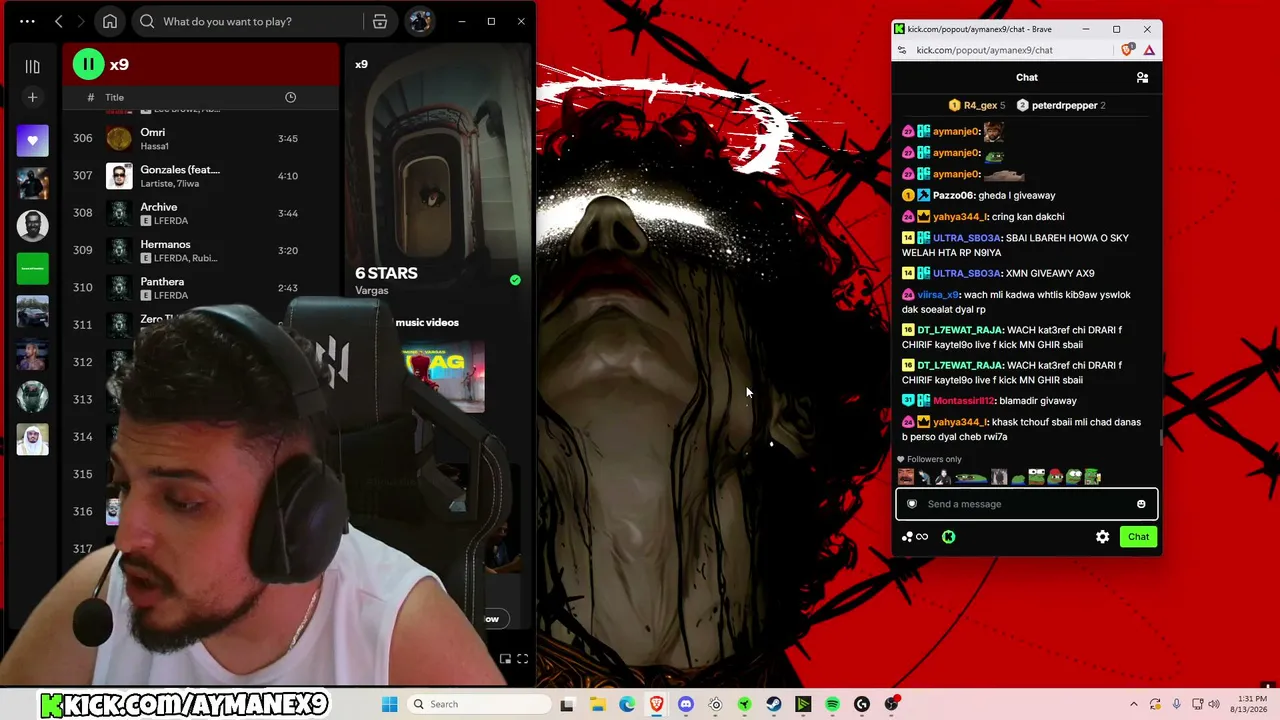Open site settings icon in Brave address bar

902,50
